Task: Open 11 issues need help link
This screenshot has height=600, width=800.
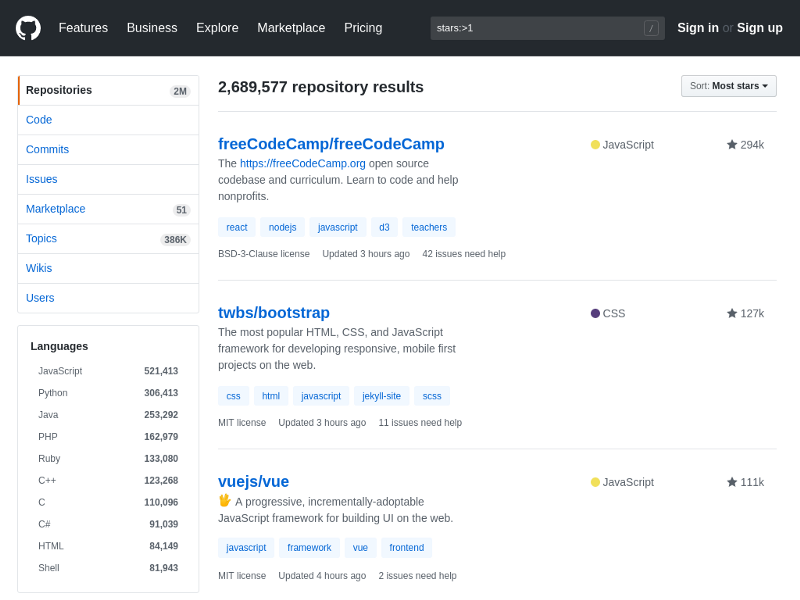Action: tap(420, 422)
